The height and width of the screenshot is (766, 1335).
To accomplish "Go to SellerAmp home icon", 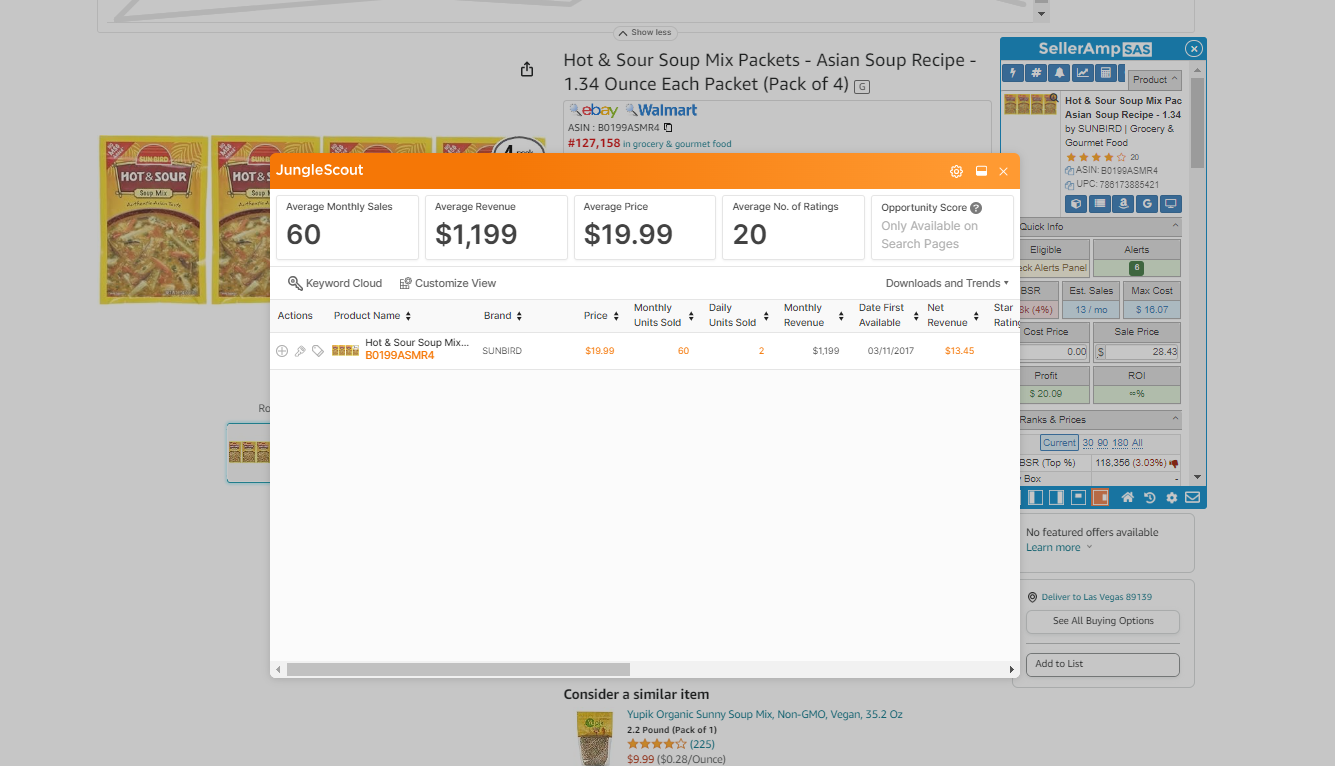I will coord(1128,497).
